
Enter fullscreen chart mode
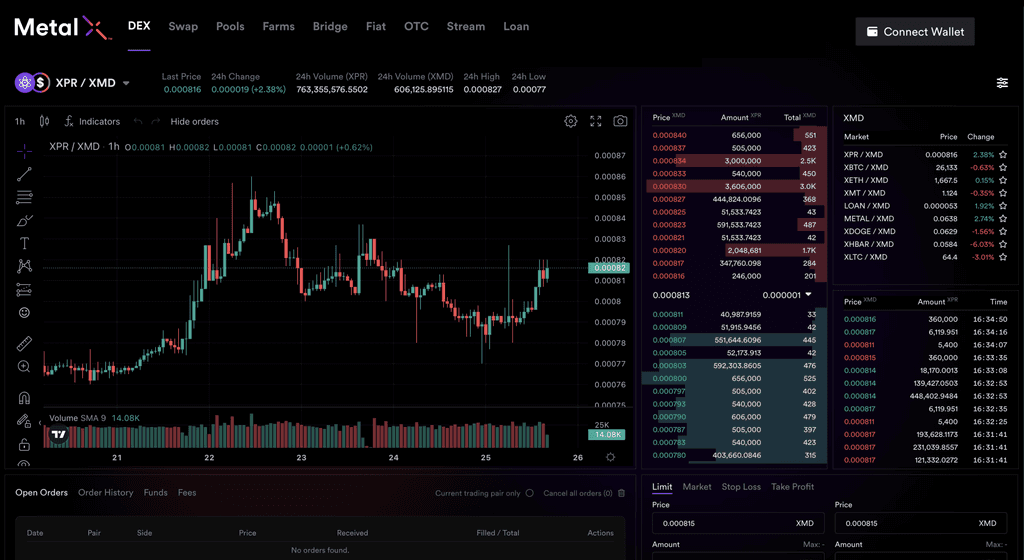point(596,121)
